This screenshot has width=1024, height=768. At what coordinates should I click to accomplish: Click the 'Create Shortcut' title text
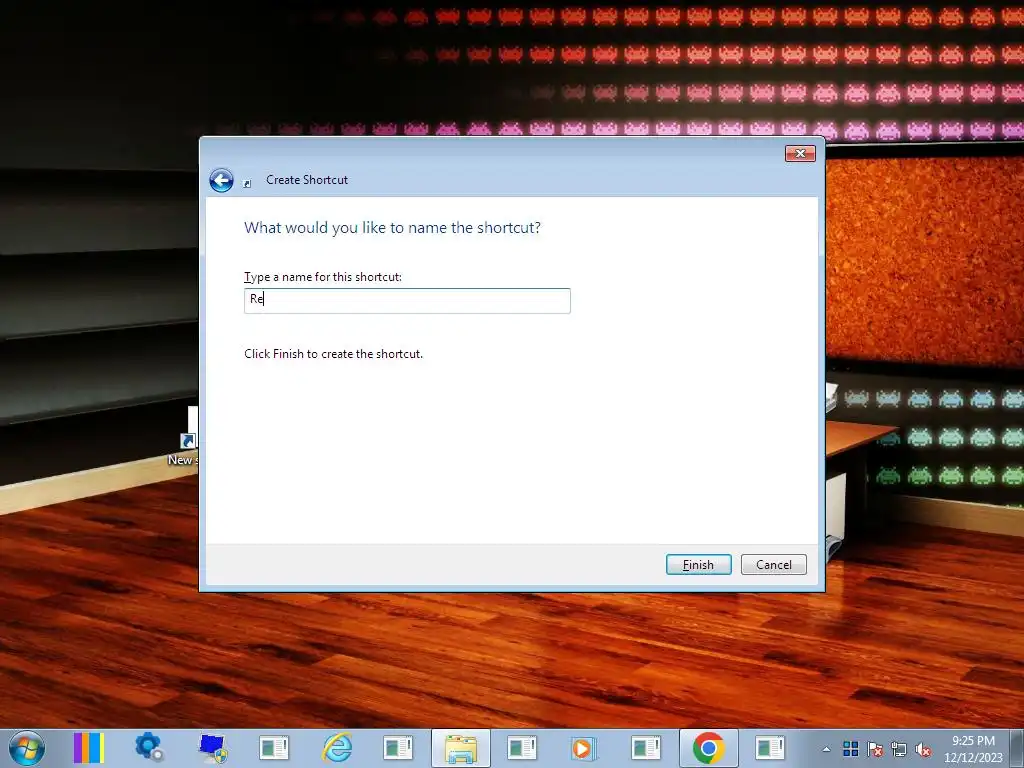[307, 180]
